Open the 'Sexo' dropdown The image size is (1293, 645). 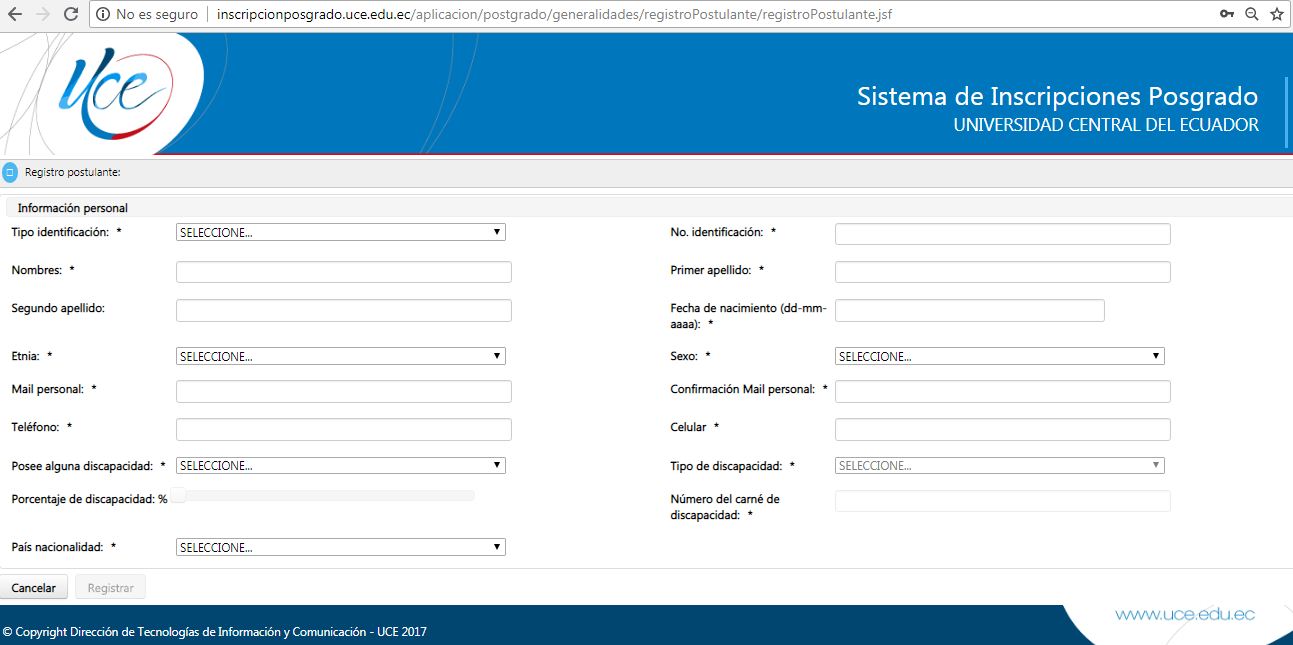point(1000,355)
